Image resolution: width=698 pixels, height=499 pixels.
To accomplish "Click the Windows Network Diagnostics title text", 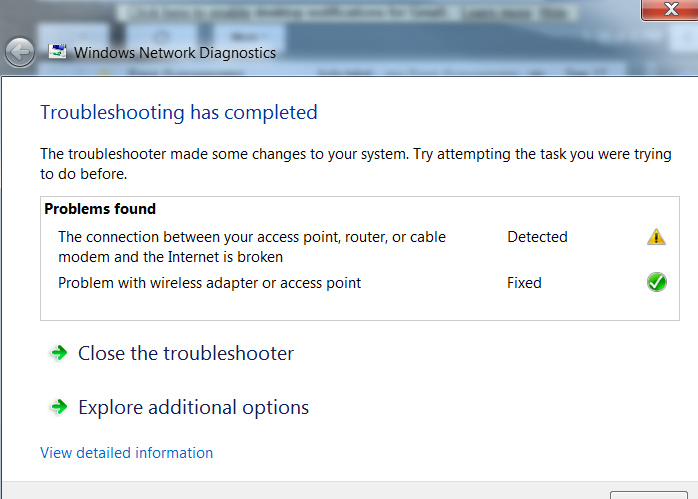I will [x=174, y=53].
